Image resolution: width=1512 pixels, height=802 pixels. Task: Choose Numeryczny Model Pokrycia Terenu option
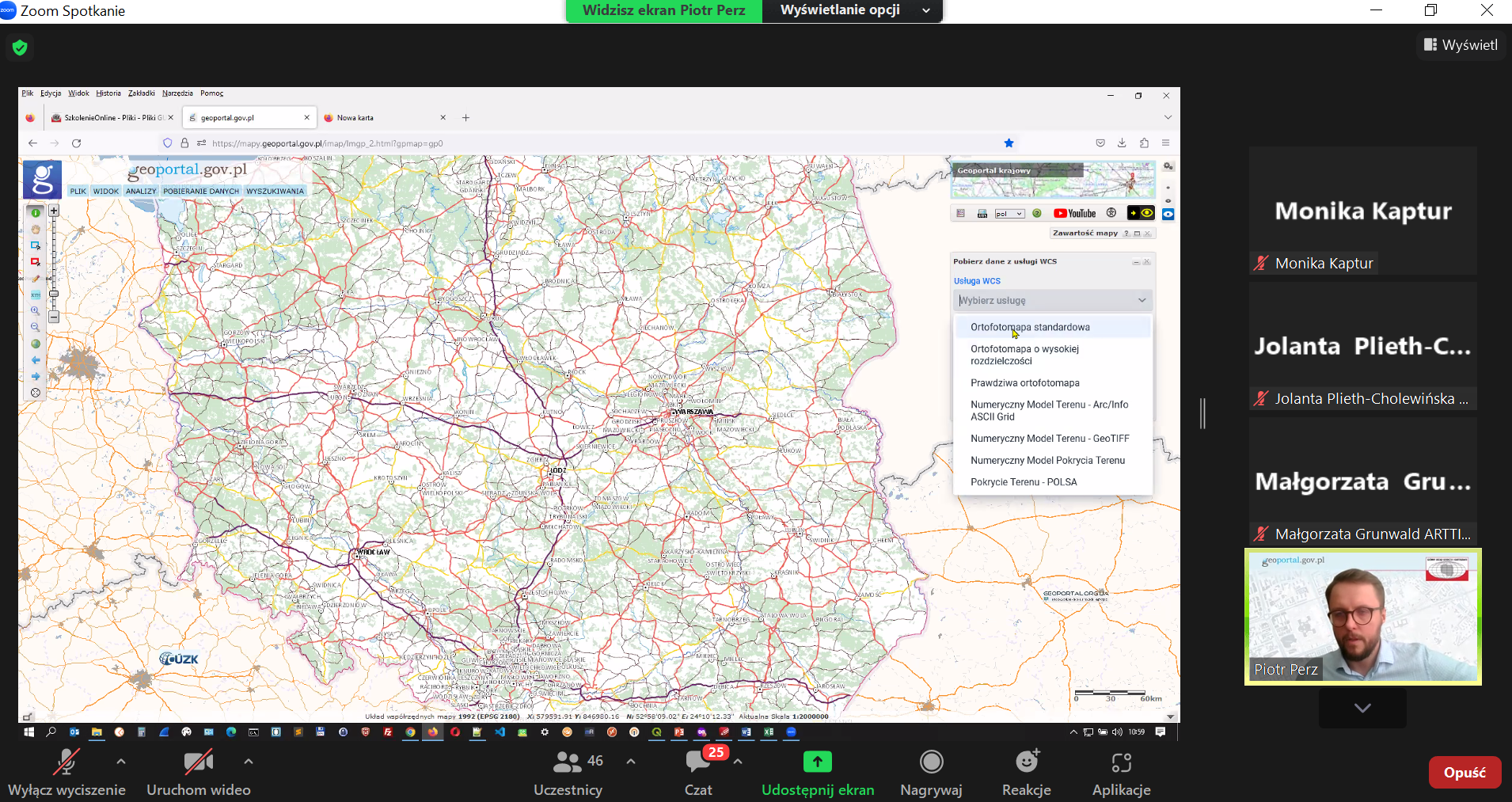1047,460
